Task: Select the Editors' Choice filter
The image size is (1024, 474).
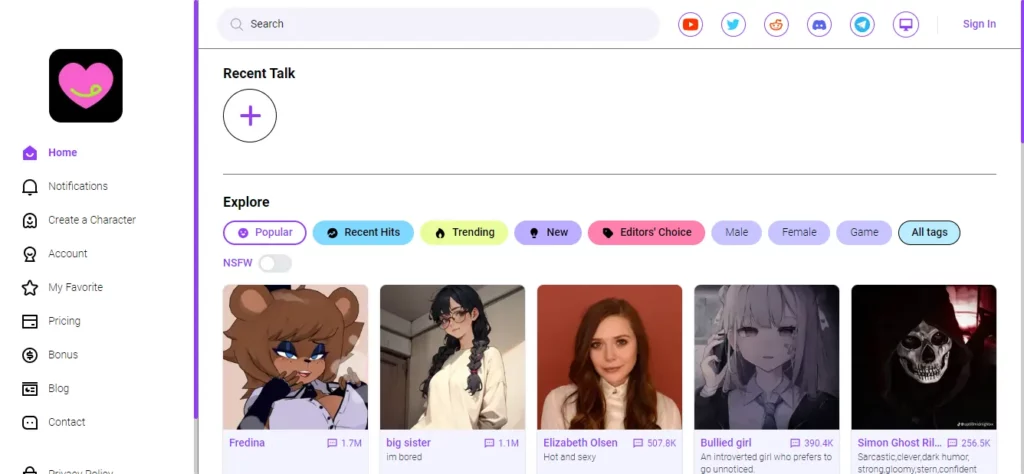Action: tap(647, 232)
